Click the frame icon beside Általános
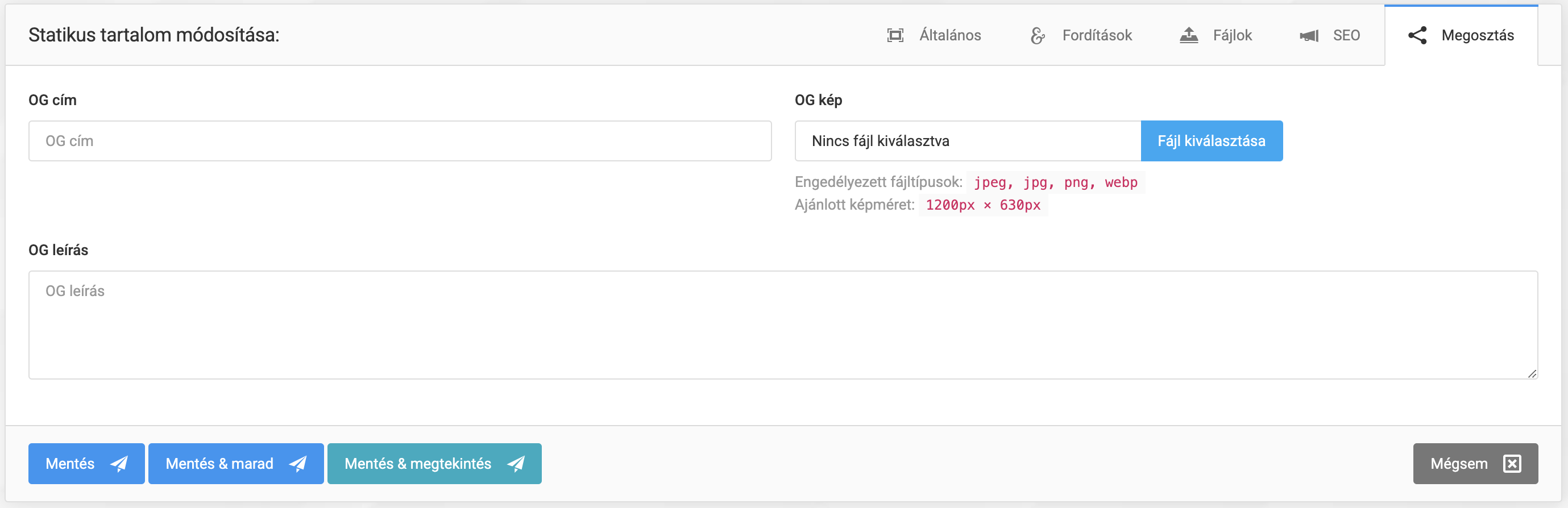The width and height of the screenshot is (1568, 508). tap(895, 35)
